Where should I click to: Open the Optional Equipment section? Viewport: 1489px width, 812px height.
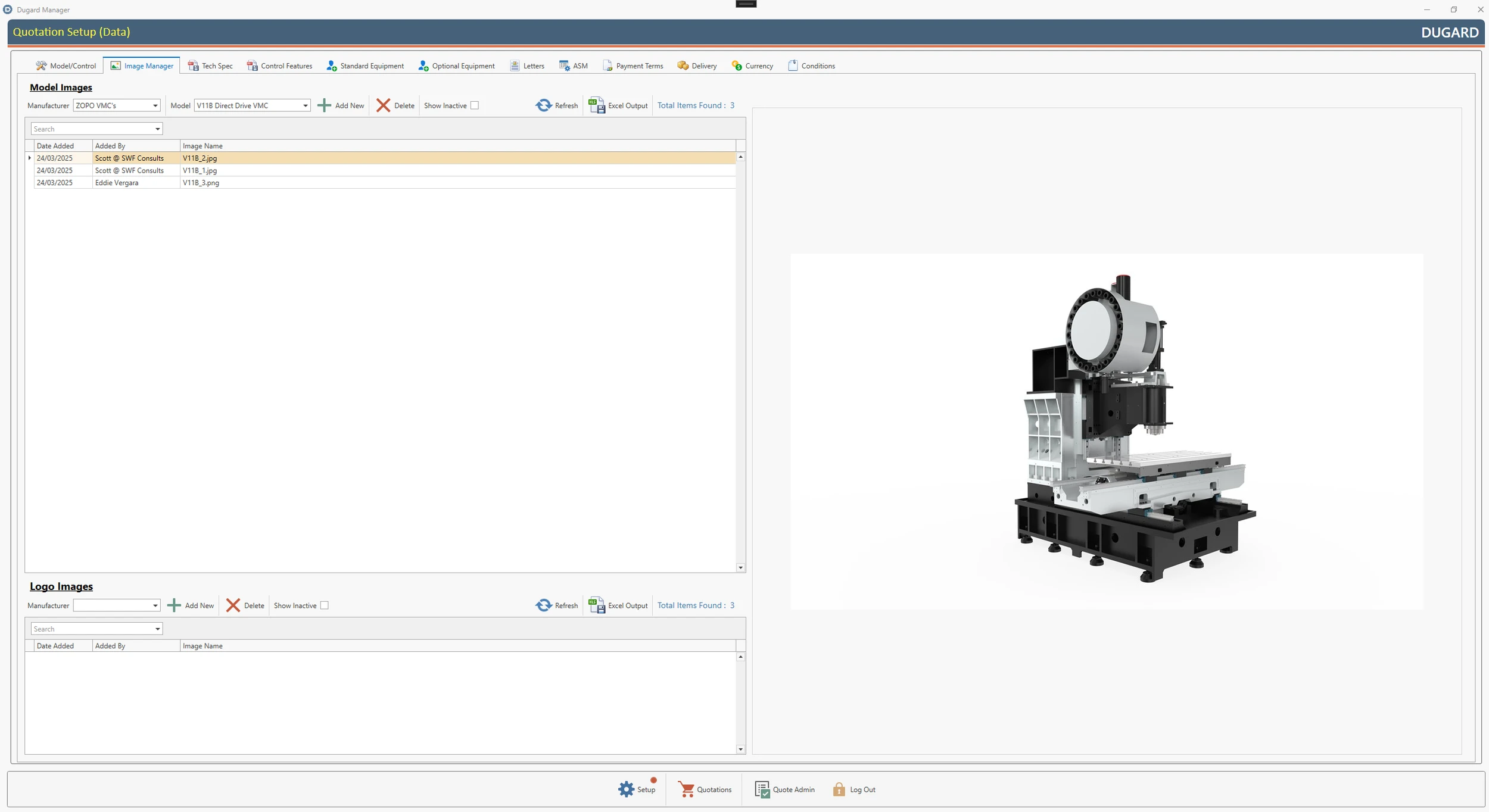[x=423, y=65]
